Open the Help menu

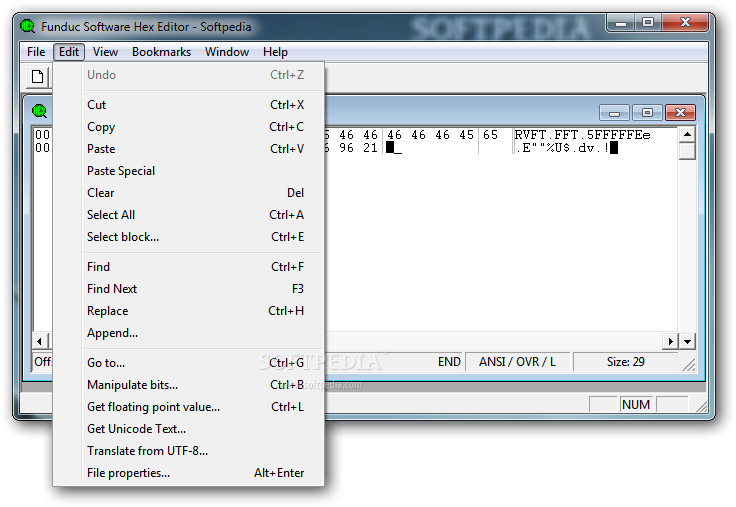tap(275, 52)
